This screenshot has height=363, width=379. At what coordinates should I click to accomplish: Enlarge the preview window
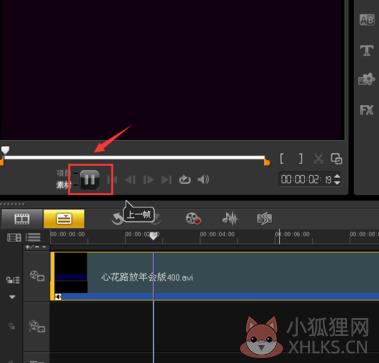point(336,159)
